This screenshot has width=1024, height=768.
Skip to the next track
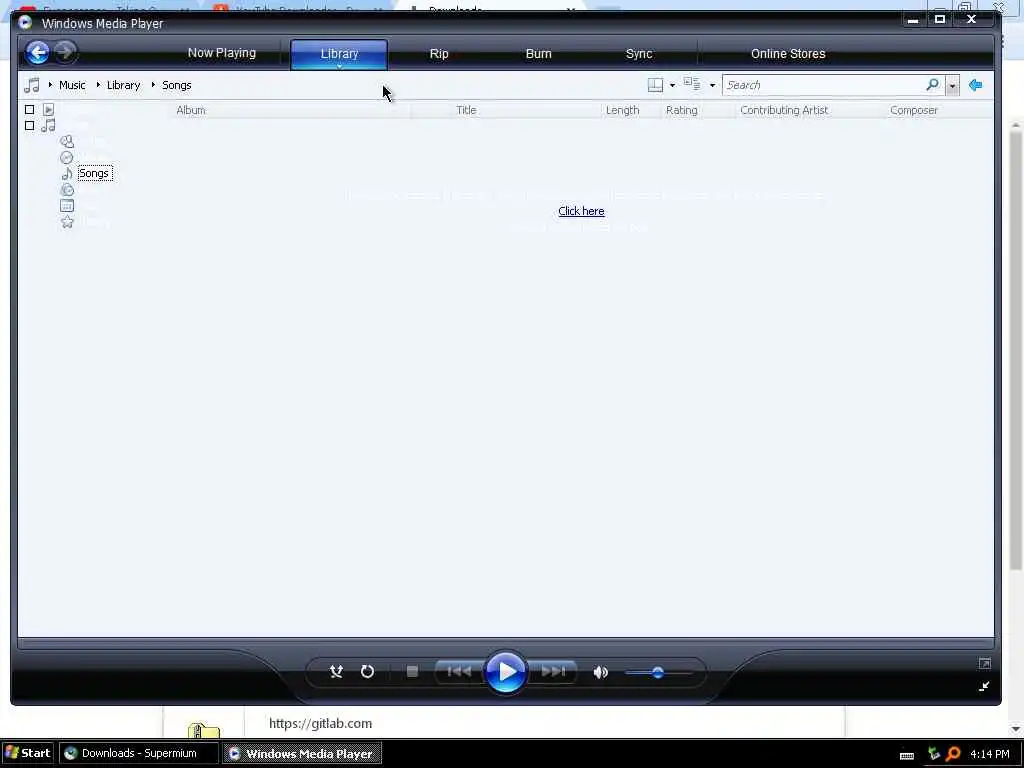click(x=552, y=671)
